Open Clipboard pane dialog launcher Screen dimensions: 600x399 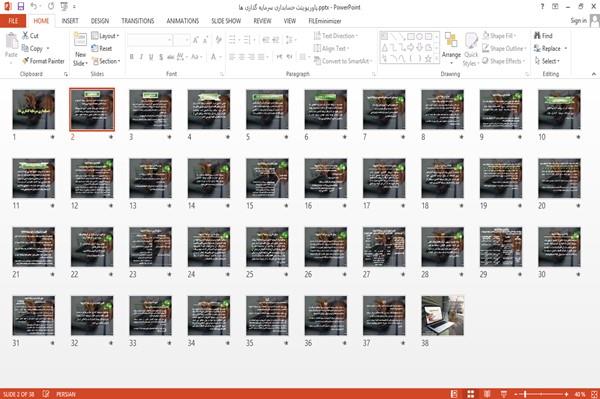coord(66,74)
